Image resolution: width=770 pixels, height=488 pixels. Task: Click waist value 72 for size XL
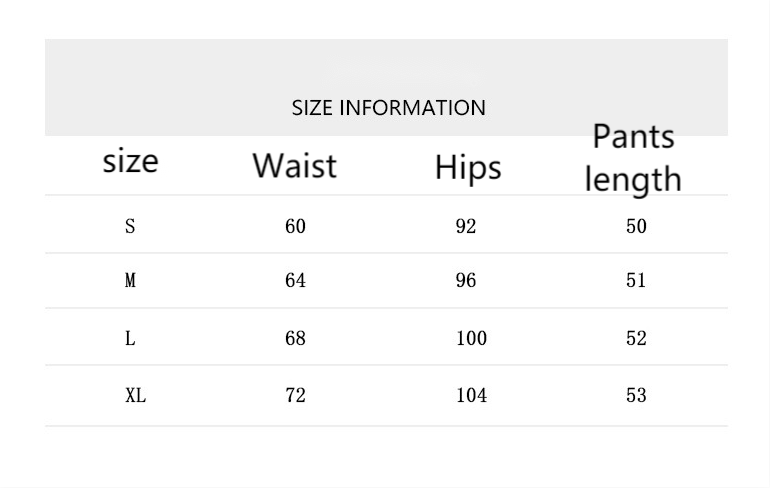click(295, 396)
